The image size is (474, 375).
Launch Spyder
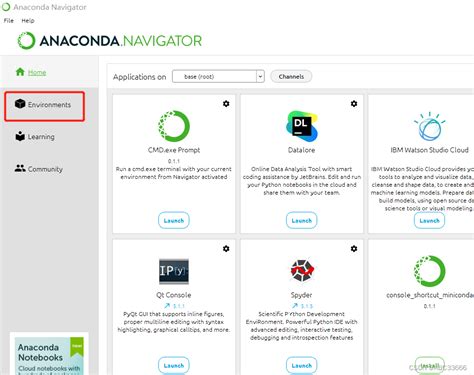tap(302, 365)
